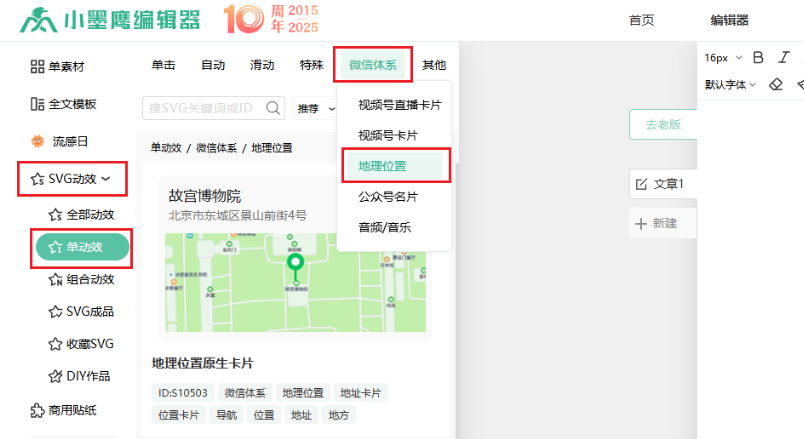Viewport: 804px width, 439px height.
Task: Open 单素材 in the sidebar
Action: pyautogui.click(x=57, y=67)
